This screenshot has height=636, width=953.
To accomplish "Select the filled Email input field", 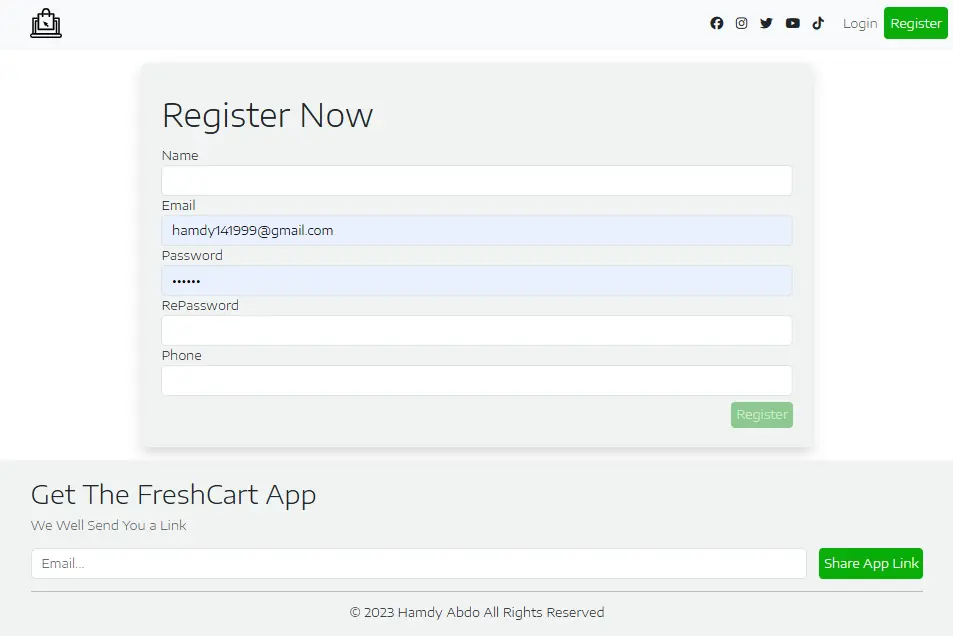I will tap(476, 230).
